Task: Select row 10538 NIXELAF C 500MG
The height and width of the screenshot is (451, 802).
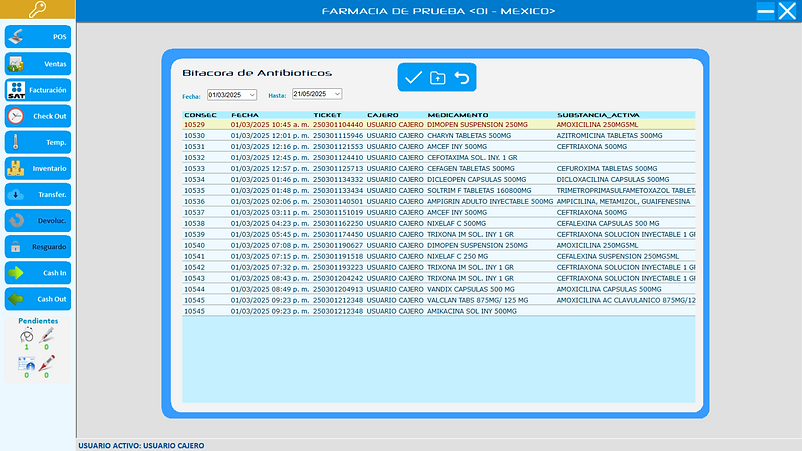Action: click(438, 223)
